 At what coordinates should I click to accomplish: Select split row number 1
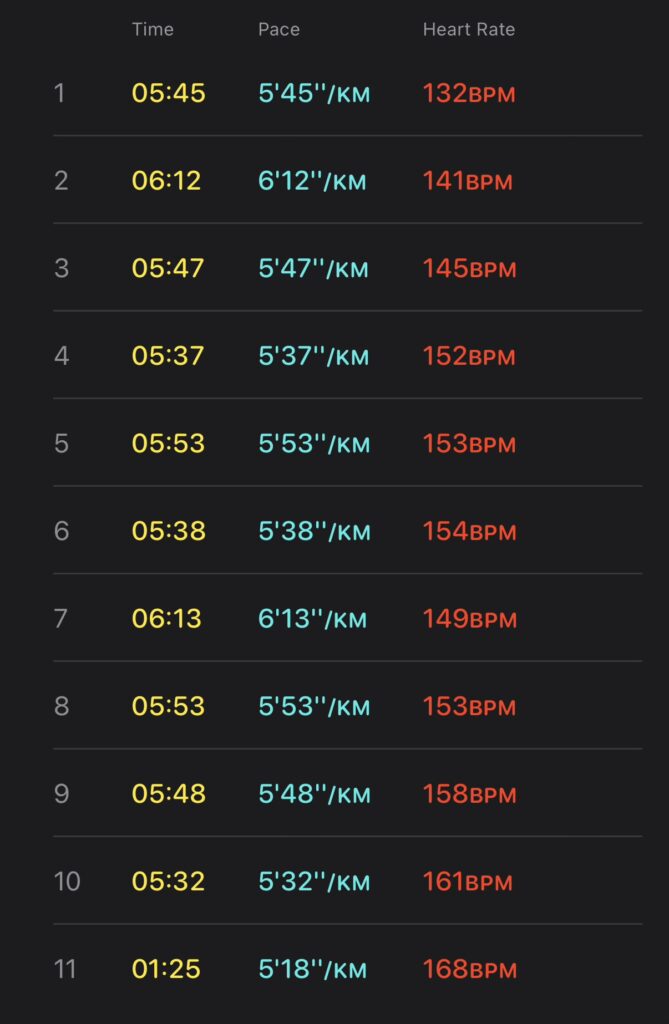[60, 93]
